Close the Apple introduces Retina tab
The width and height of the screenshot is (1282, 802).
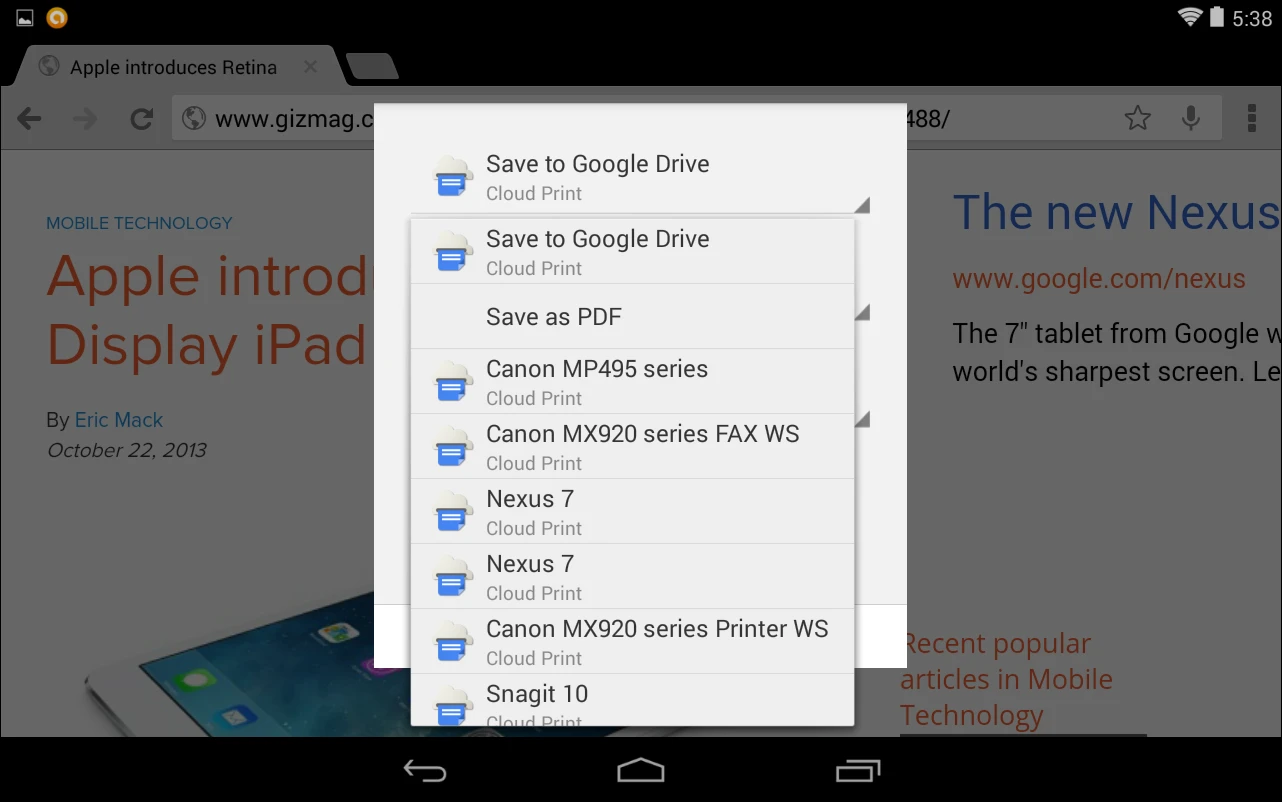pyautogui.click(x=310, y=67)
